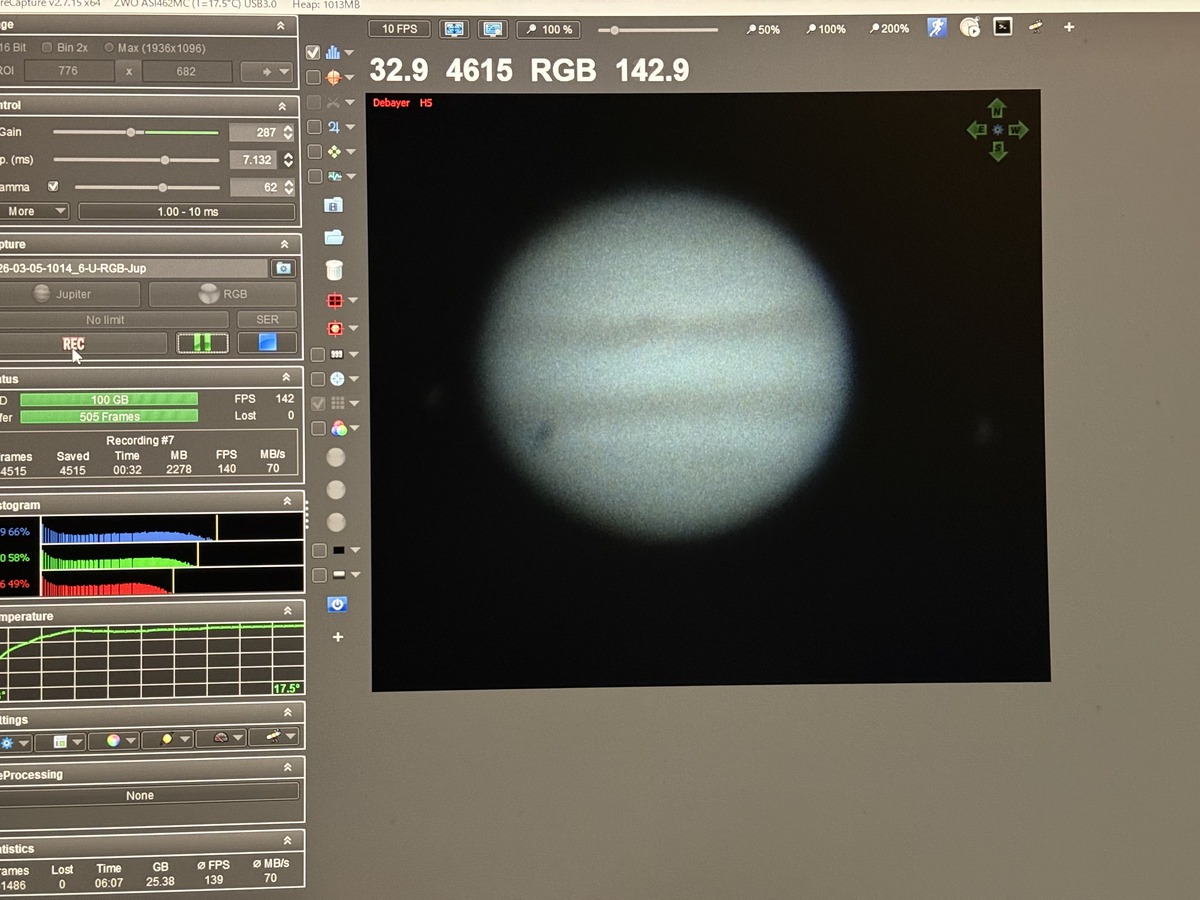The width and height of the screenshot is (1200, 900).
Task: Click the ROI width field showing 776
Action: (x=67, y=71)
